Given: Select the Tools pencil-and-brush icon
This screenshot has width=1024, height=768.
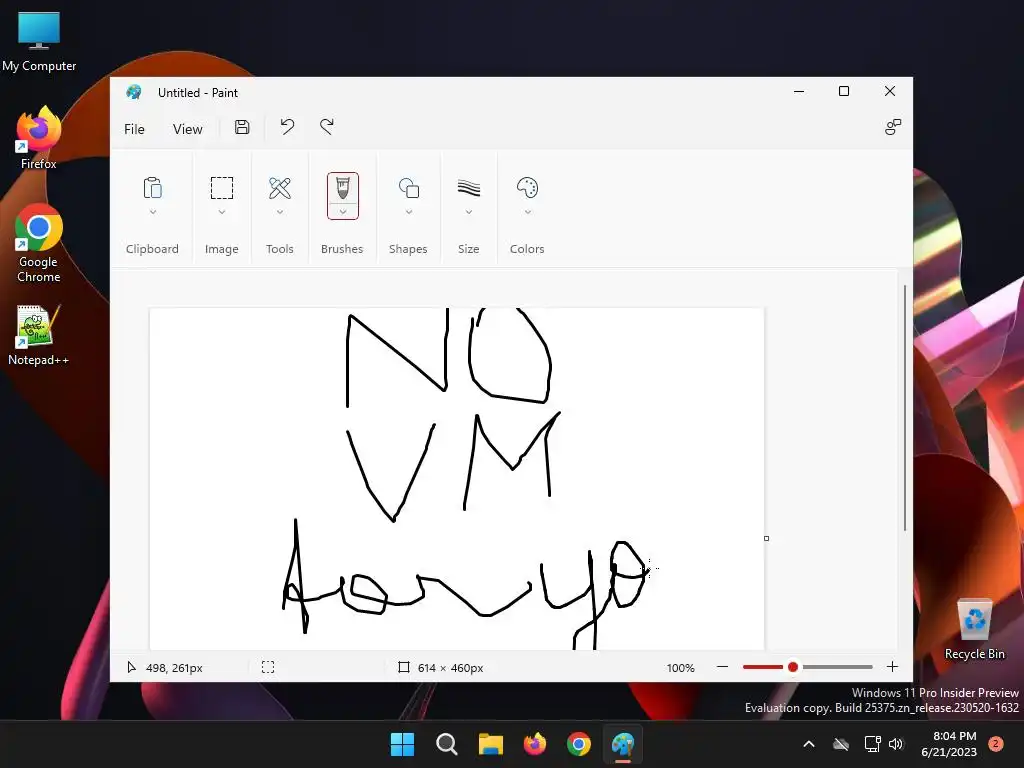Looking at the screenshot, I should pyautogui.click(x=280, y=188).
